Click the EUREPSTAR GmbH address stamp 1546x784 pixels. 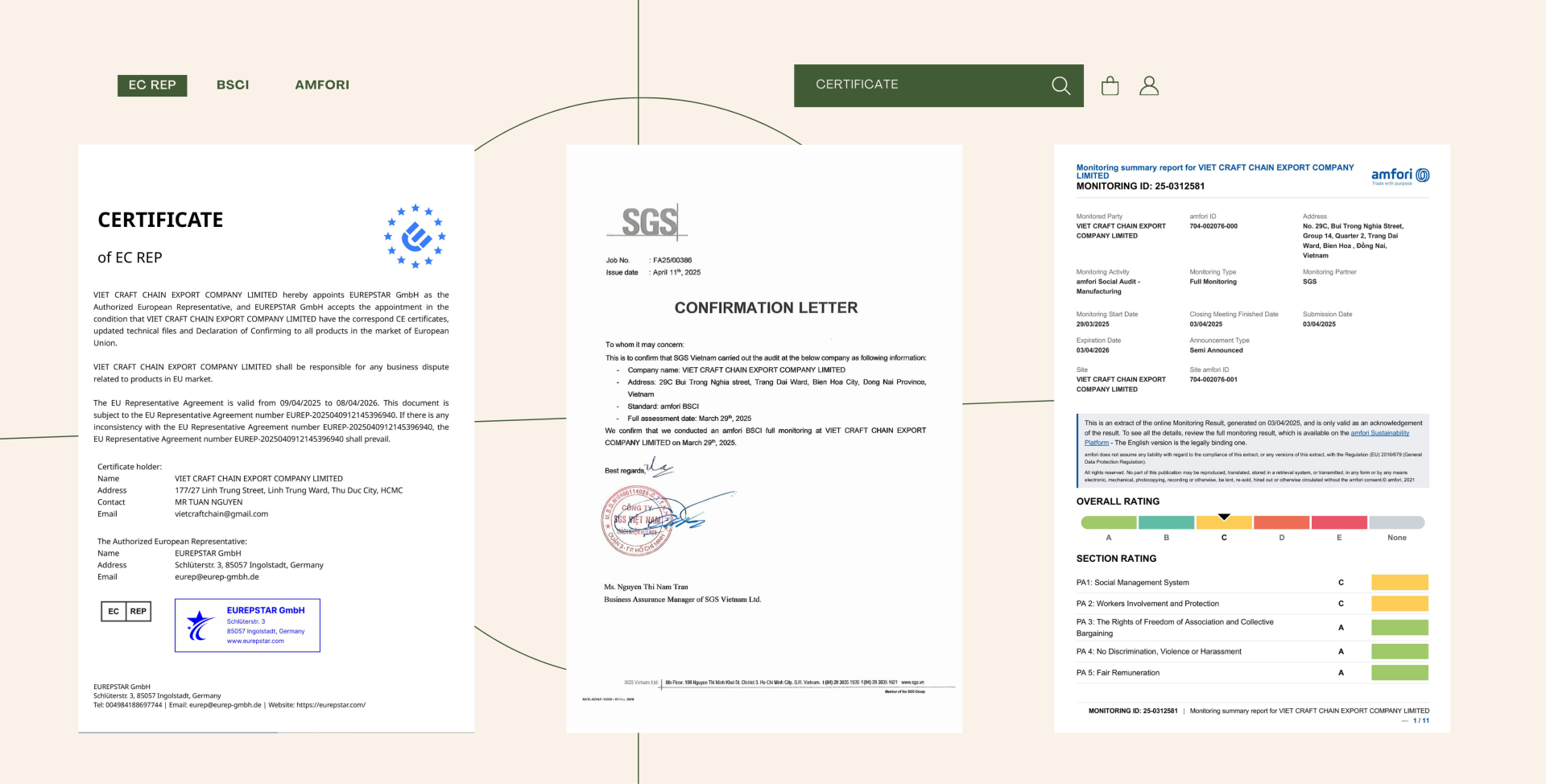coord(247,625)
